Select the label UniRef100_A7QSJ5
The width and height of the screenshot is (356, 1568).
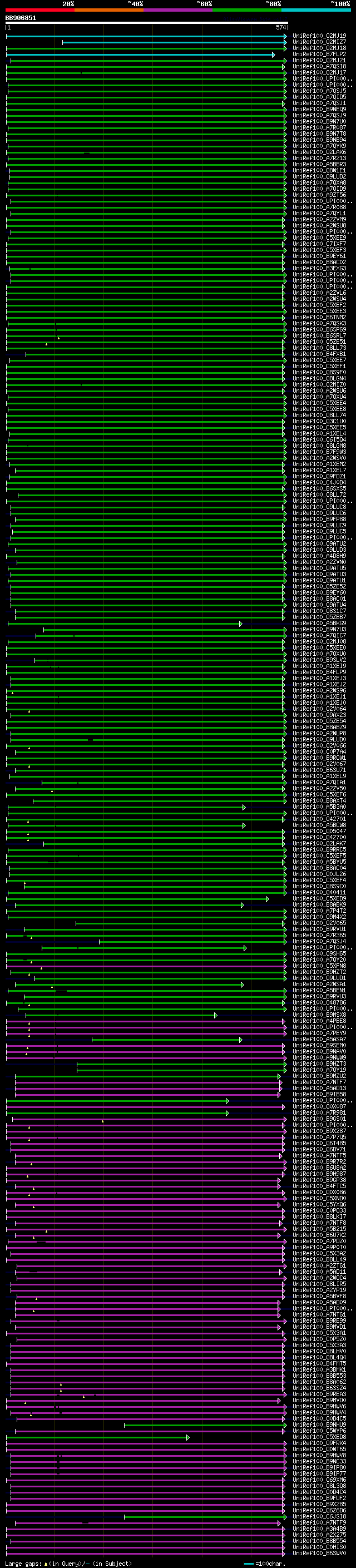click(319, 91)
